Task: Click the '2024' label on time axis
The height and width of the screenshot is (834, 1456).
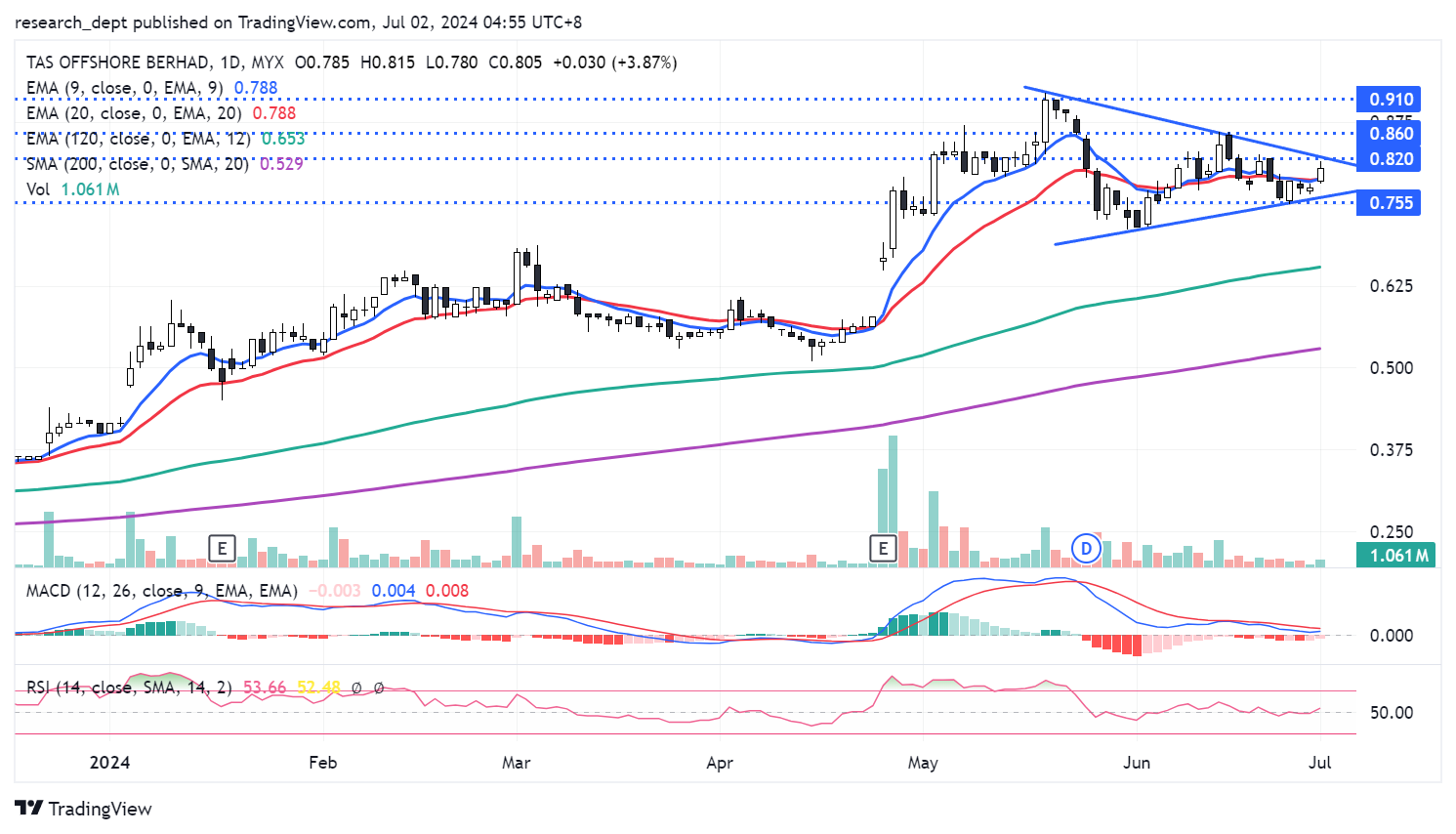Action: pos(109,763)
